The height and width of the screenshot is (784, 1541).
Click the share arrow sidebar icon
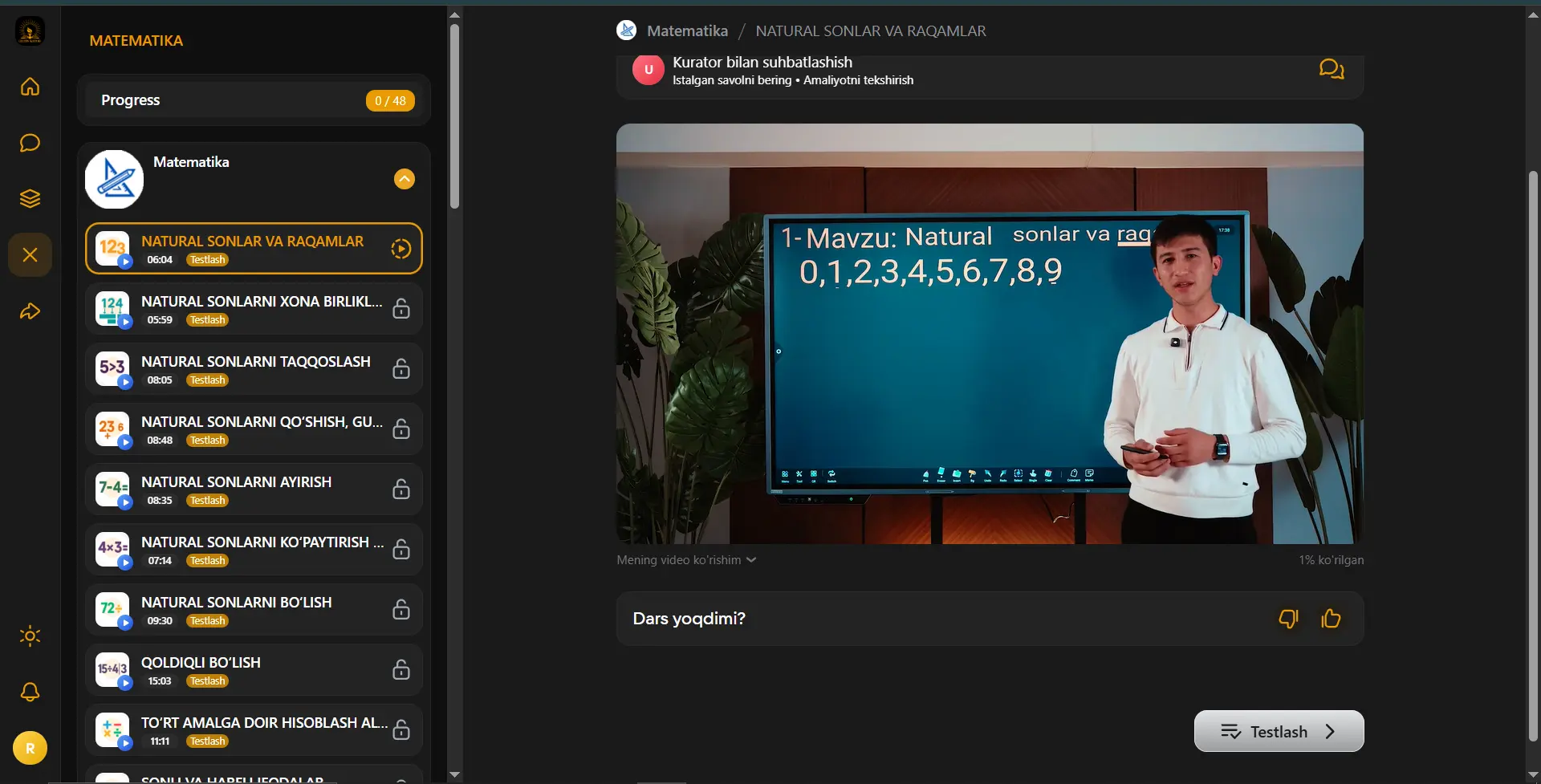[x=30, y=311]
